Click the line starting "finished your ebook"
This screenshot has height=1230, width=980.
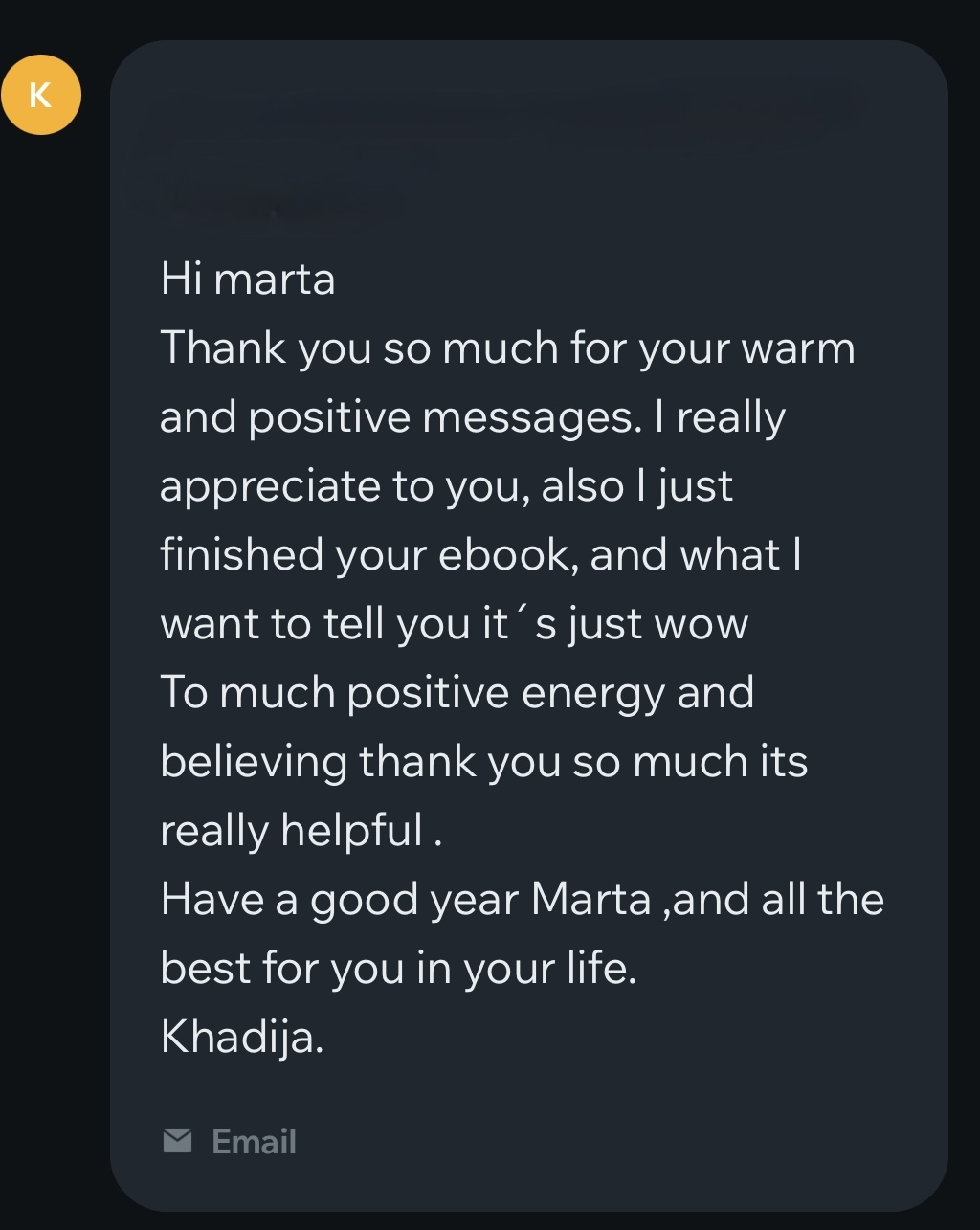[x=480, y=555]
